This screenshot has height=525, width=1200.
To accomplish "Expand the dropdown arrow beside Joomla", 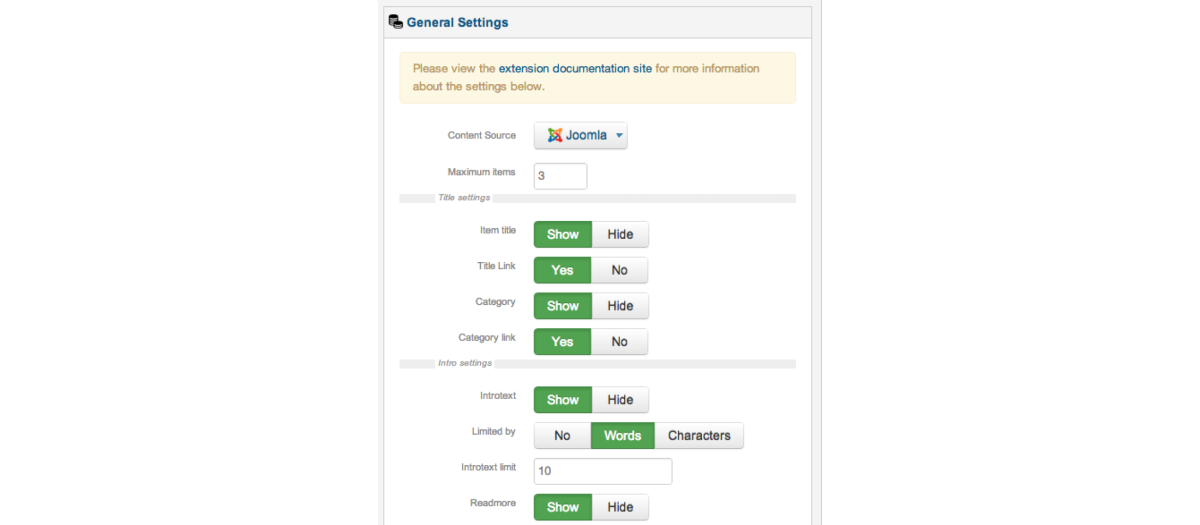I will pos(619,135).
